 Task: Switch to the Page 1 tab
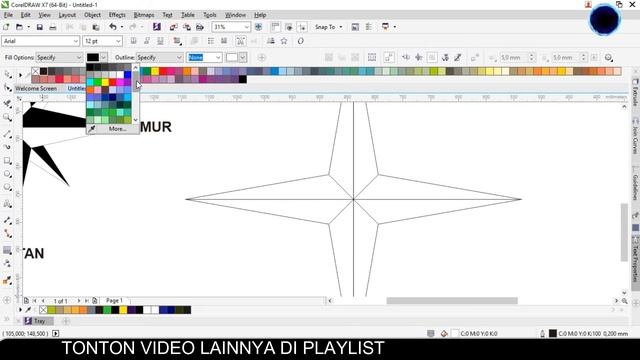[114, 300]
